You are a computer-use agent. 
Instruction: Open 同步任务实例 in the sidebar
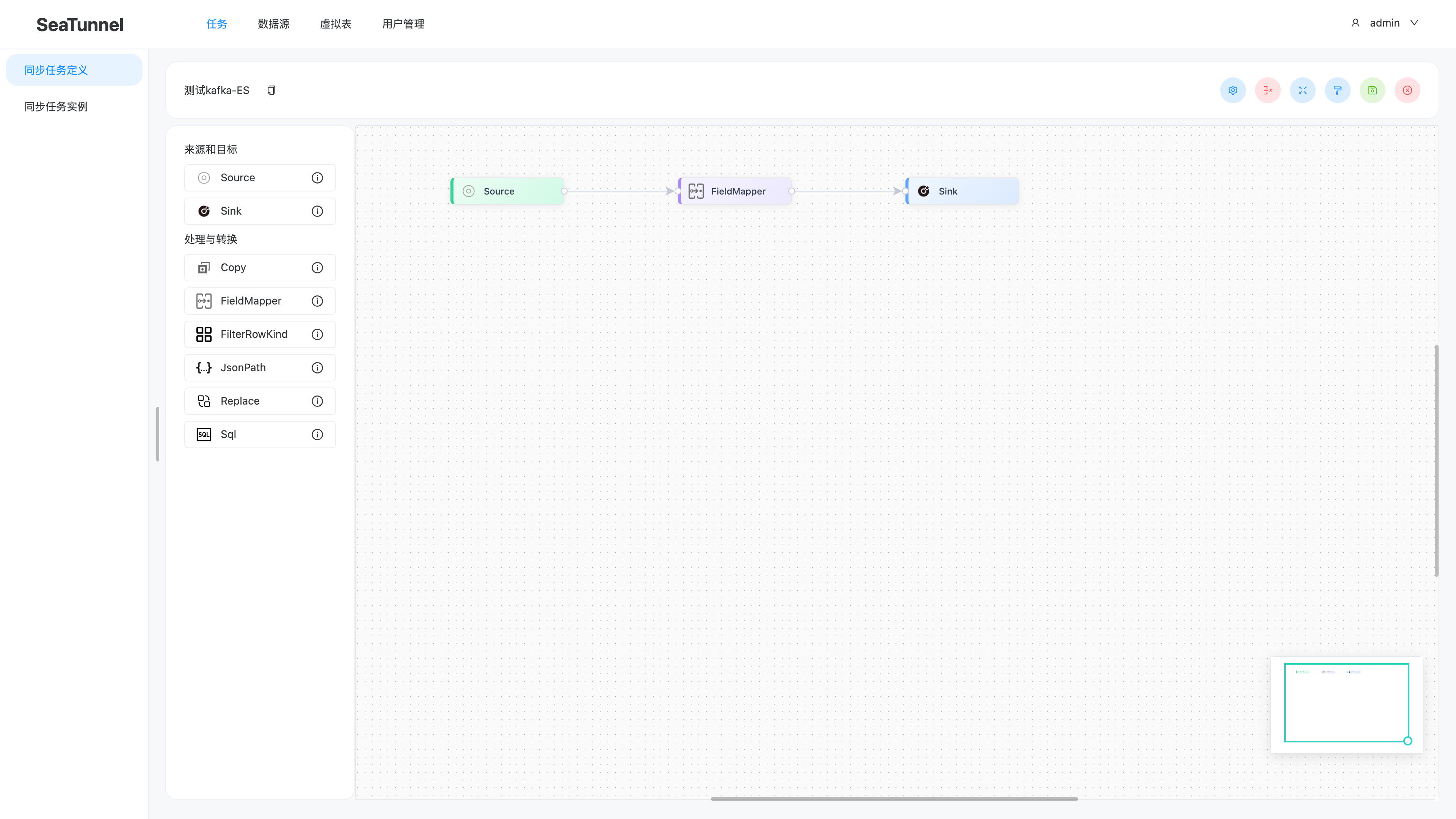[56, 107]
